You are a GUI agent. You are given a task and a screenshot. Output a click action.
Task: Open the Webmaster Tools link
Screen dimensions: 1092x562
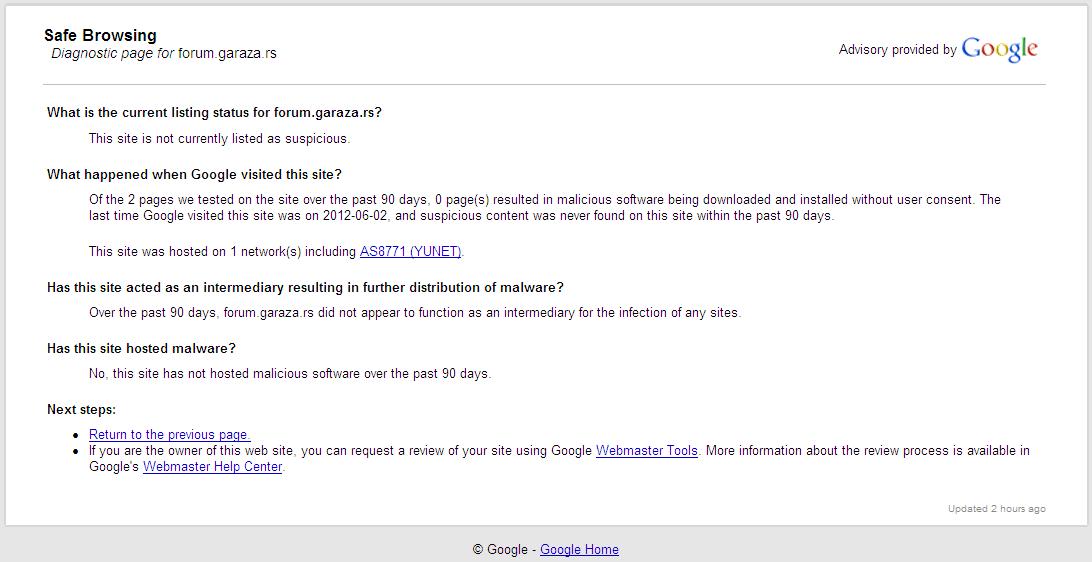(x=646, y=450)
